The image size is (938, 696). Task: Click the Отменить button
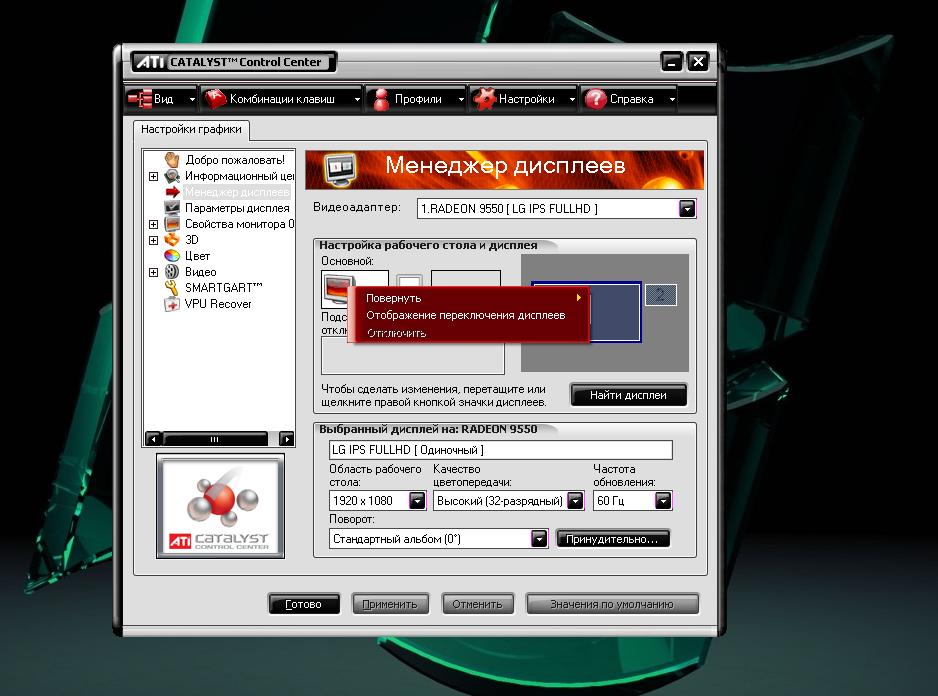pos(477,604)
